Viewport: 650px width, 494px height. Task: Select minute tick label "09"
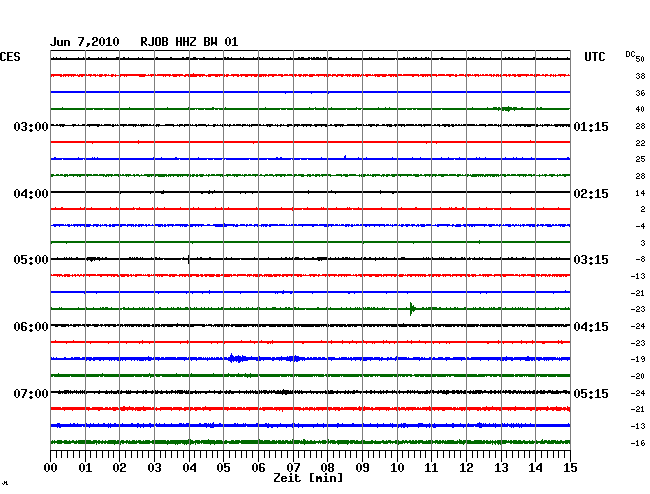pos(362,468)
